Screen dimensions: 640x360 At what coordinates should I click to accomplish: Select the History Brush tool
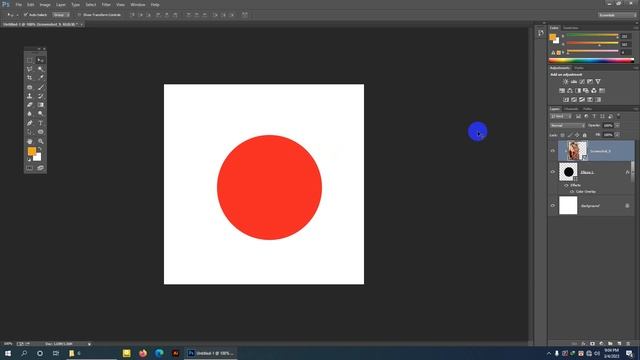pos(40,96)
